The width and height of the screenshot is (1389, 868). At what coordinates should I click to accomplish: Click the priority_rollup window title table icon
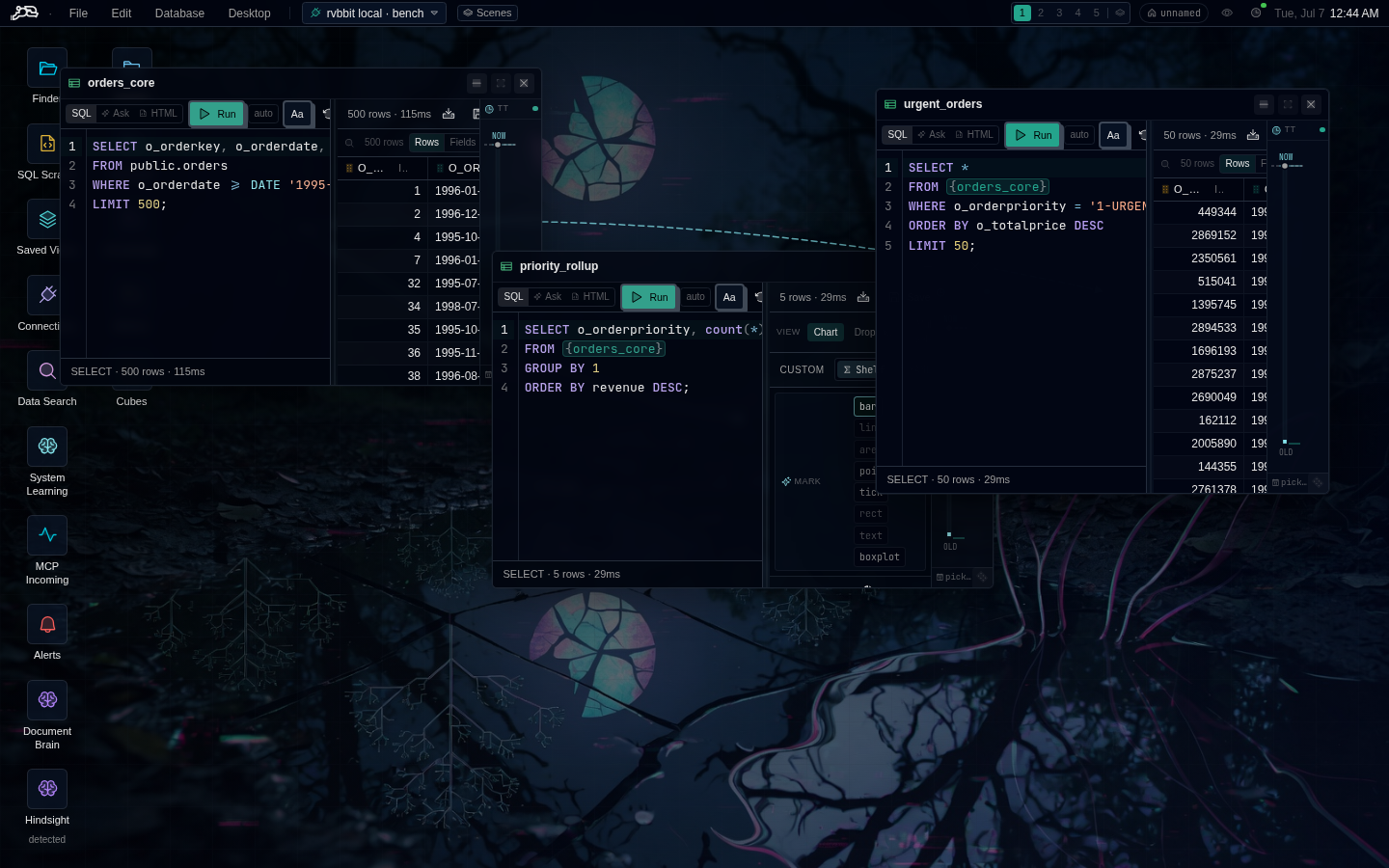[506, 266]
